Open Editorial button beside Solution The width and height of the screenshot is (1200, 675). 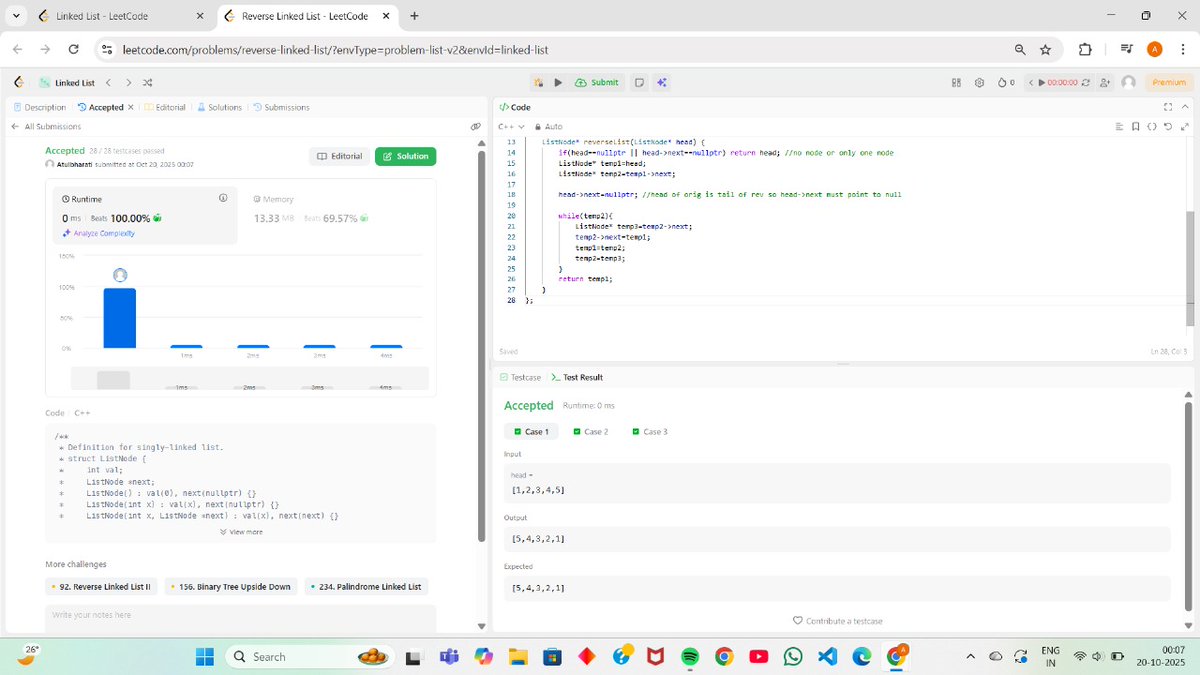[x=339, y=156]
